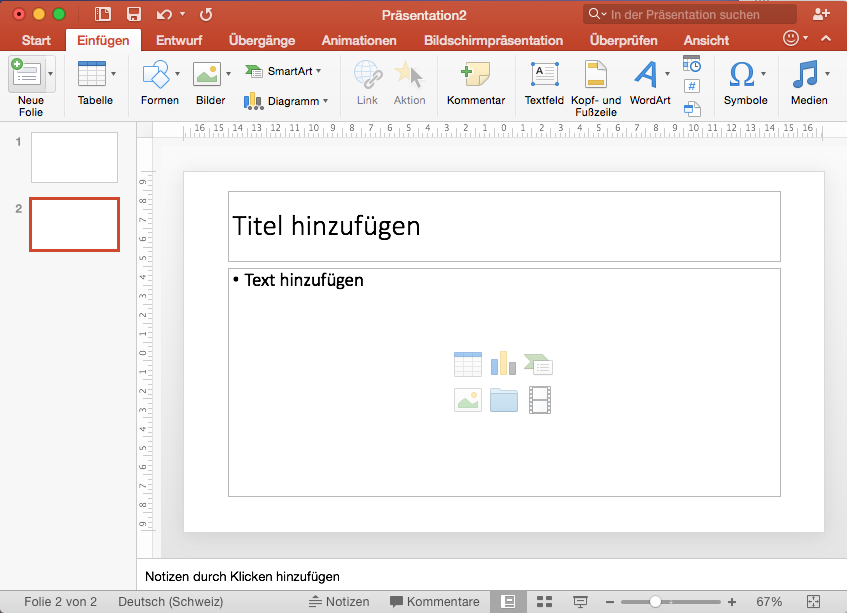
Task: Click the slide number icon in ribbon
Action: 692,86
